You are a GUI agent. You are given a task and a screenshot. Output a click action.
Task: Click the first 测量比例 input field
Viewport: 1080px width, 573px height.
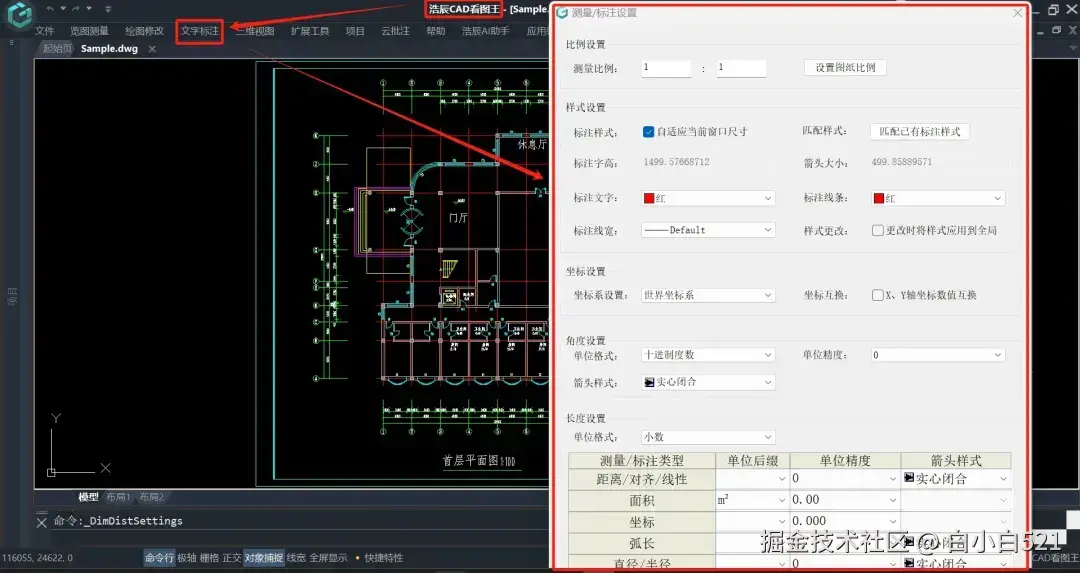pos(666,68)
